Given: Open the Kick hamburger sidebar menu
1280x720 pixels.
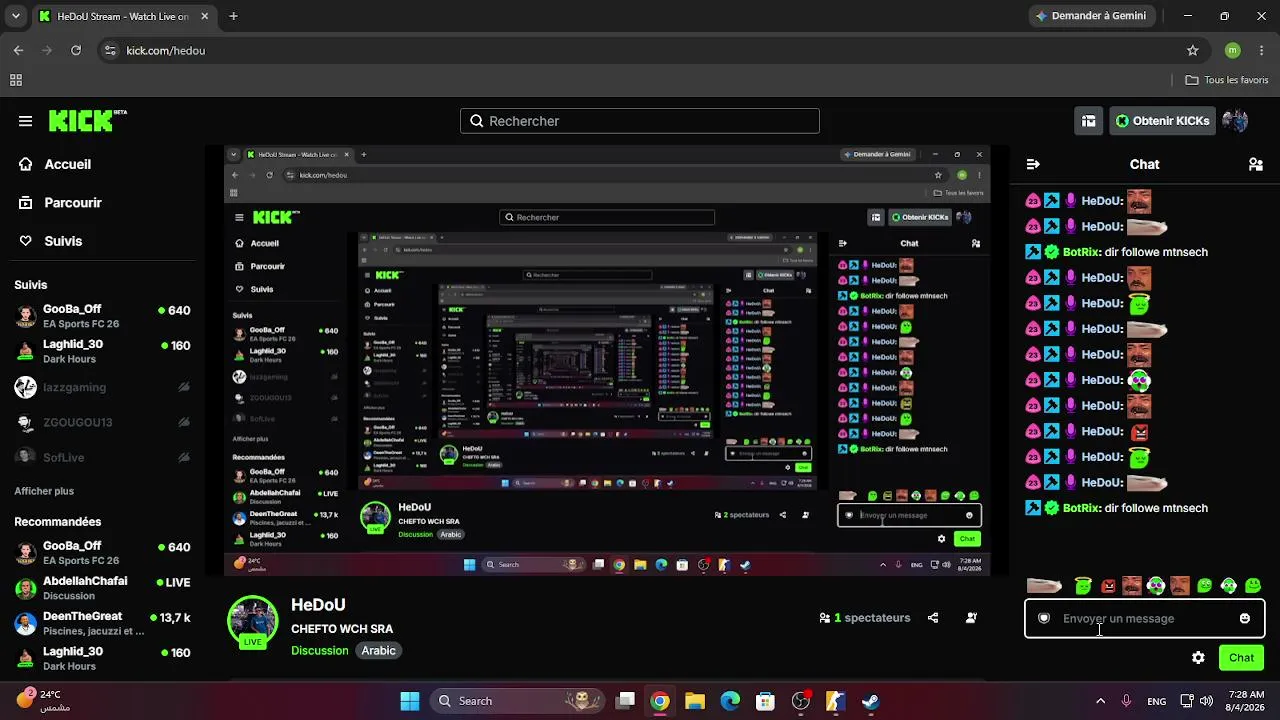Looking at the screenshot, I should (25, 121).
